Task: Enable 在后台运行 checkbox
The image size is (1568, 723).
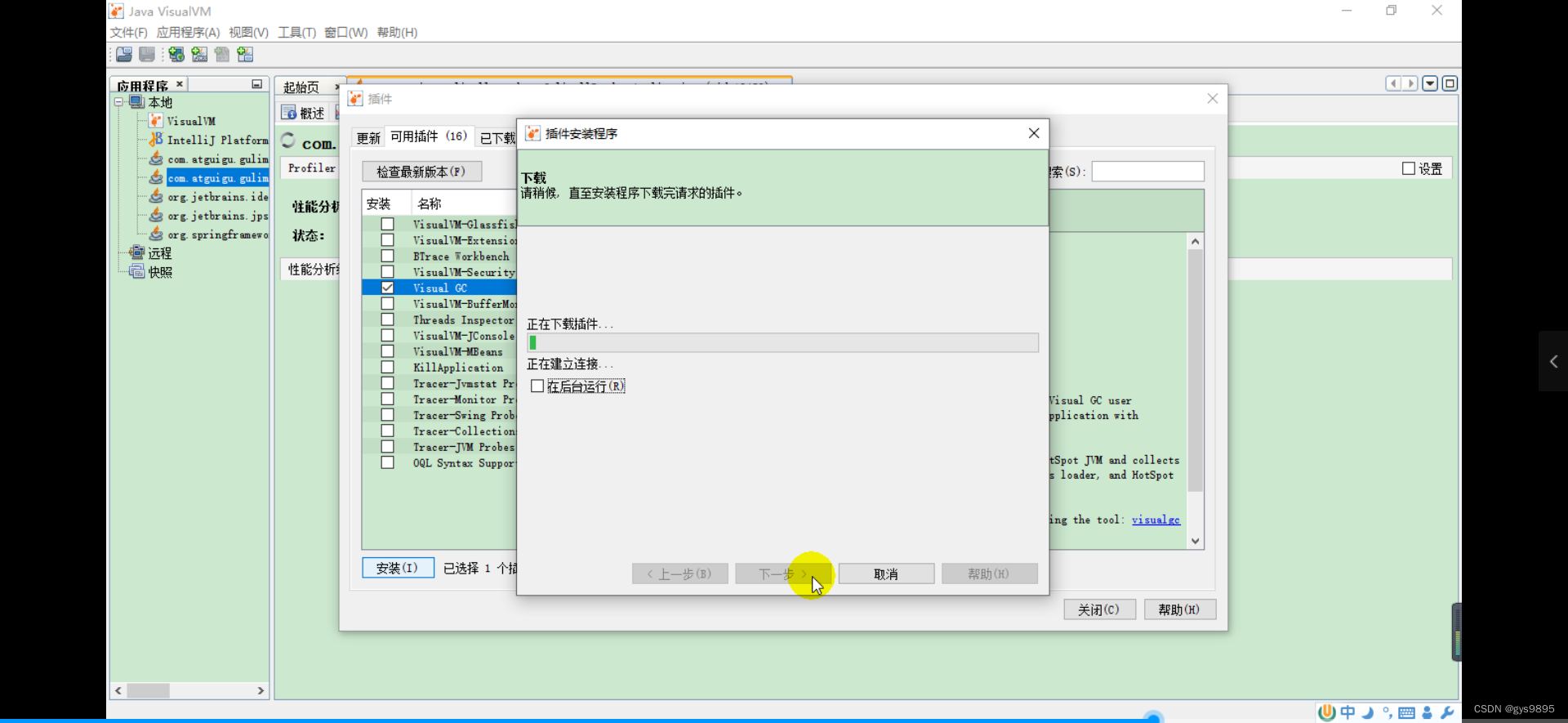Action: point(537,386)
